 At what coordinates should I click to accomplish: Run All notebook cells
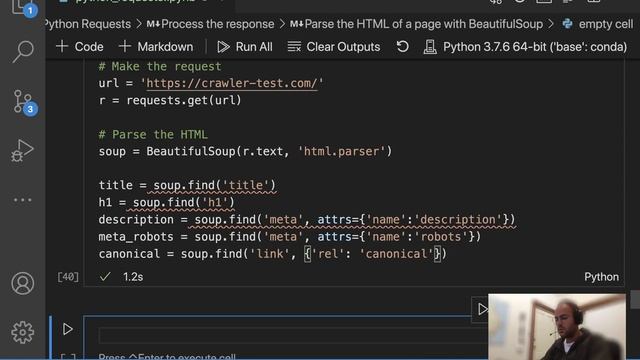(x=244, y=47)
